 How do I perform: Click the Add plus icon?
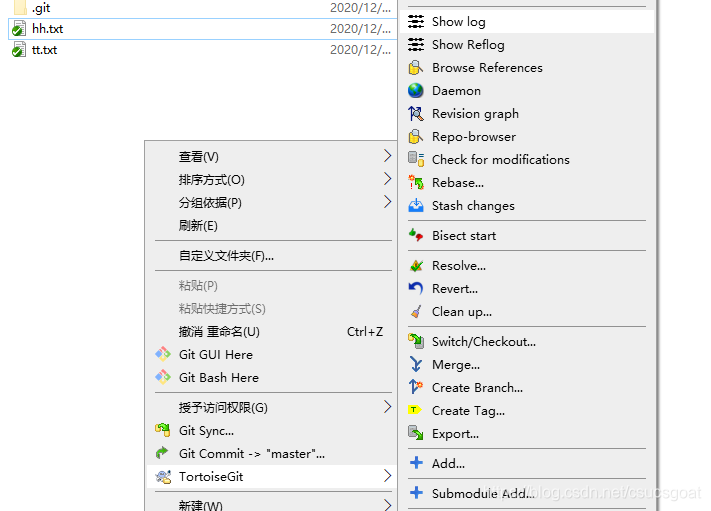click(x=416, y=463)
